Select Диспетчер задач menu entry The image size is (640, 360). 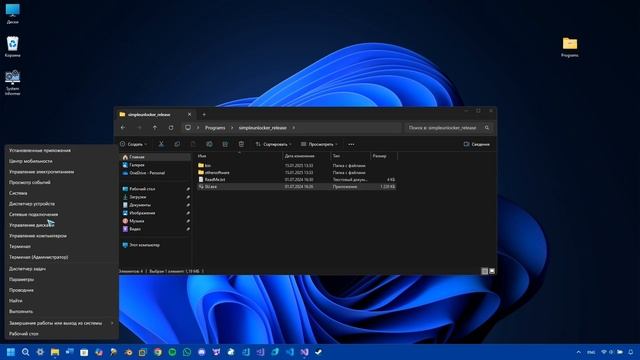[x=61, y=269]
